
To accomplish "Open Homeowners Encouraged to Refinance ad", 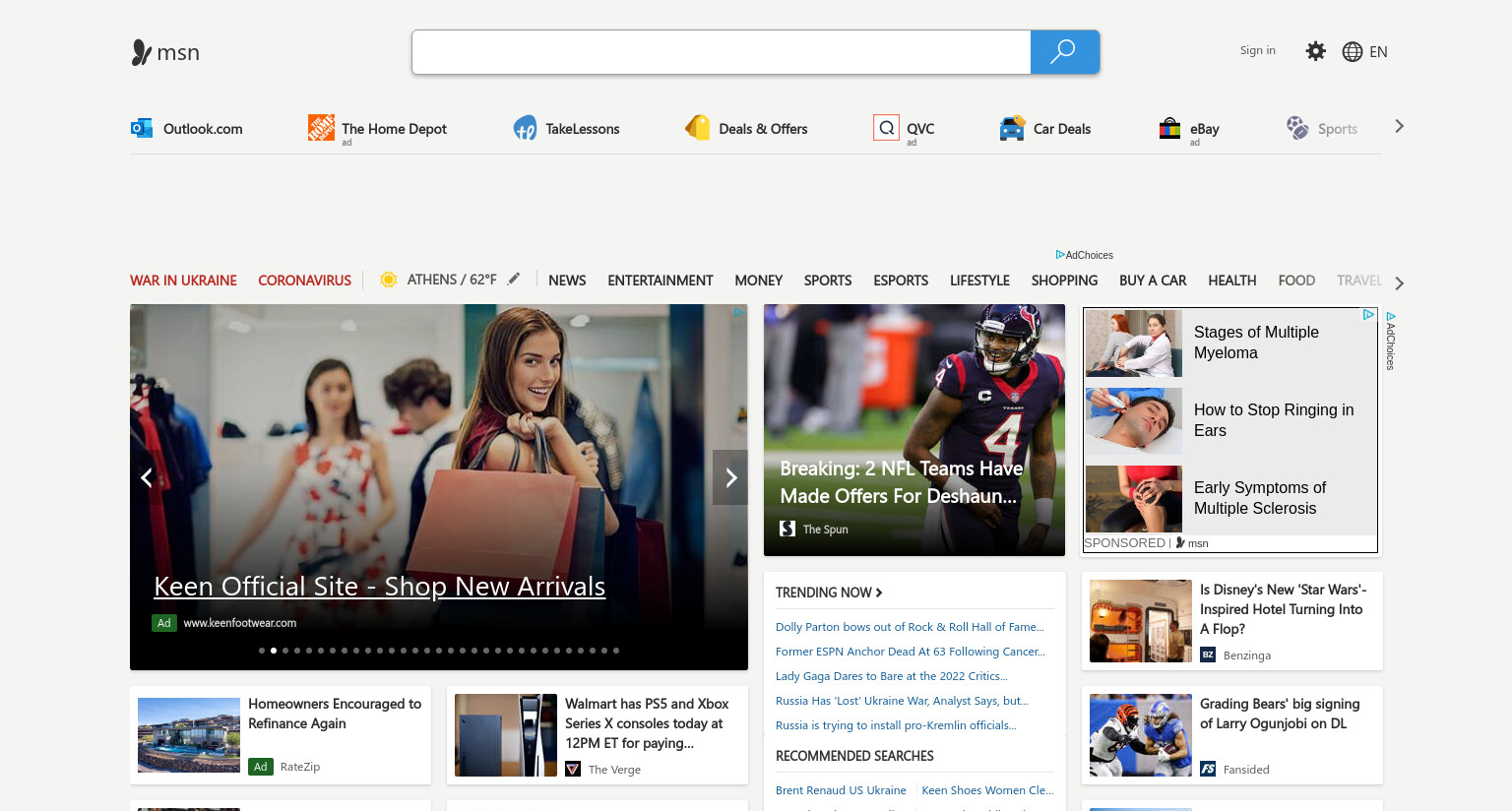I will (281, 735).
